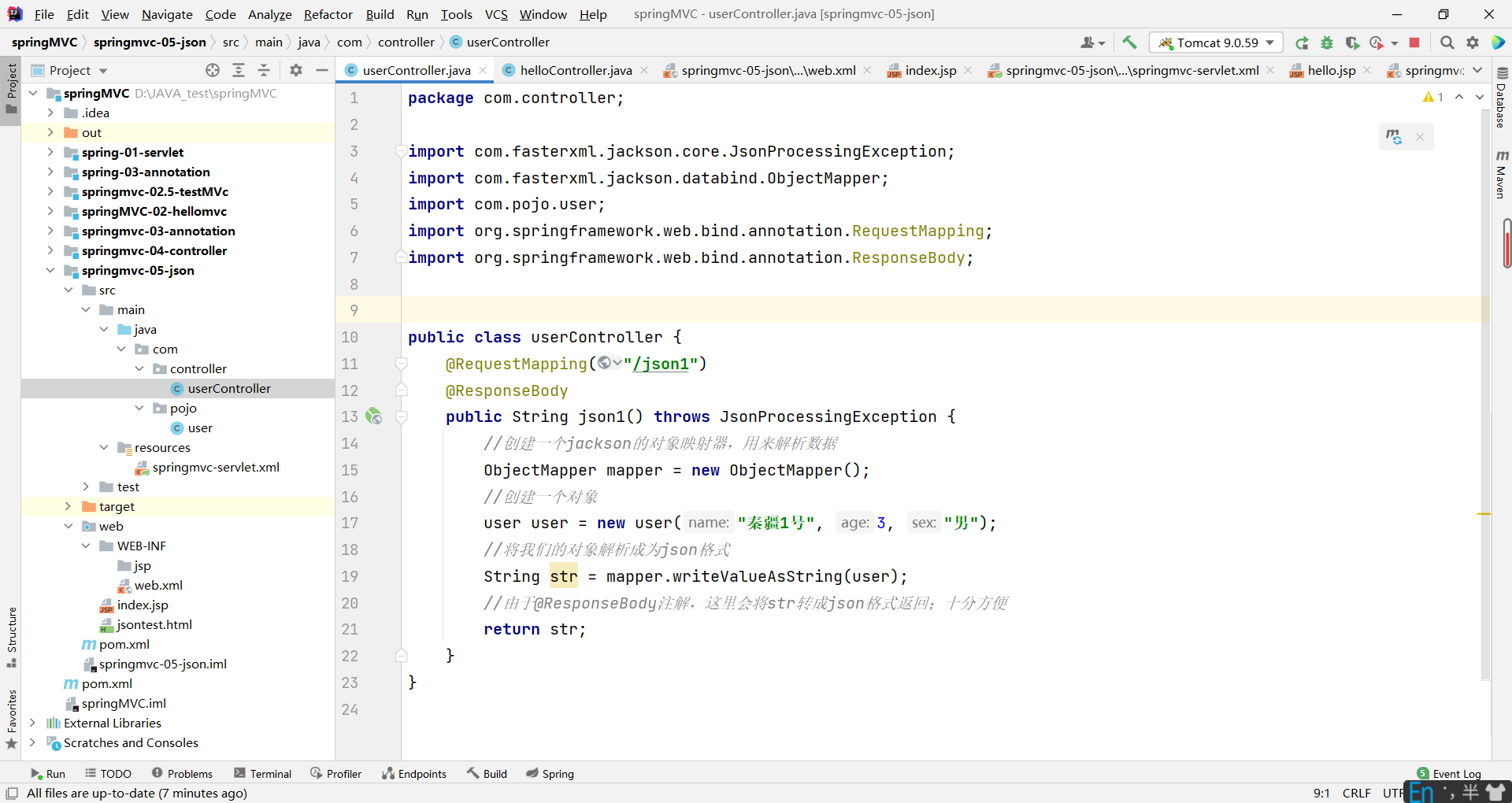Open the Event Log
Viewport: 1512px width, 803px height.
pyautogui.click(x=1449, y=774)
